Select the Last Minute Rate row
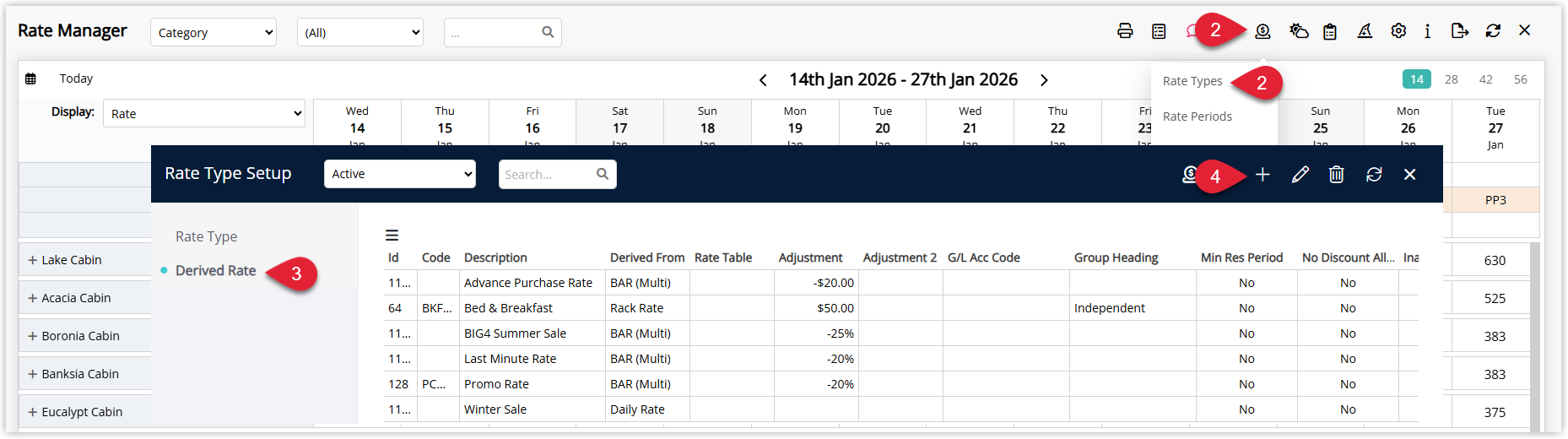The width and height of the screenshot is (1568, 439). [x=900, y=359]
